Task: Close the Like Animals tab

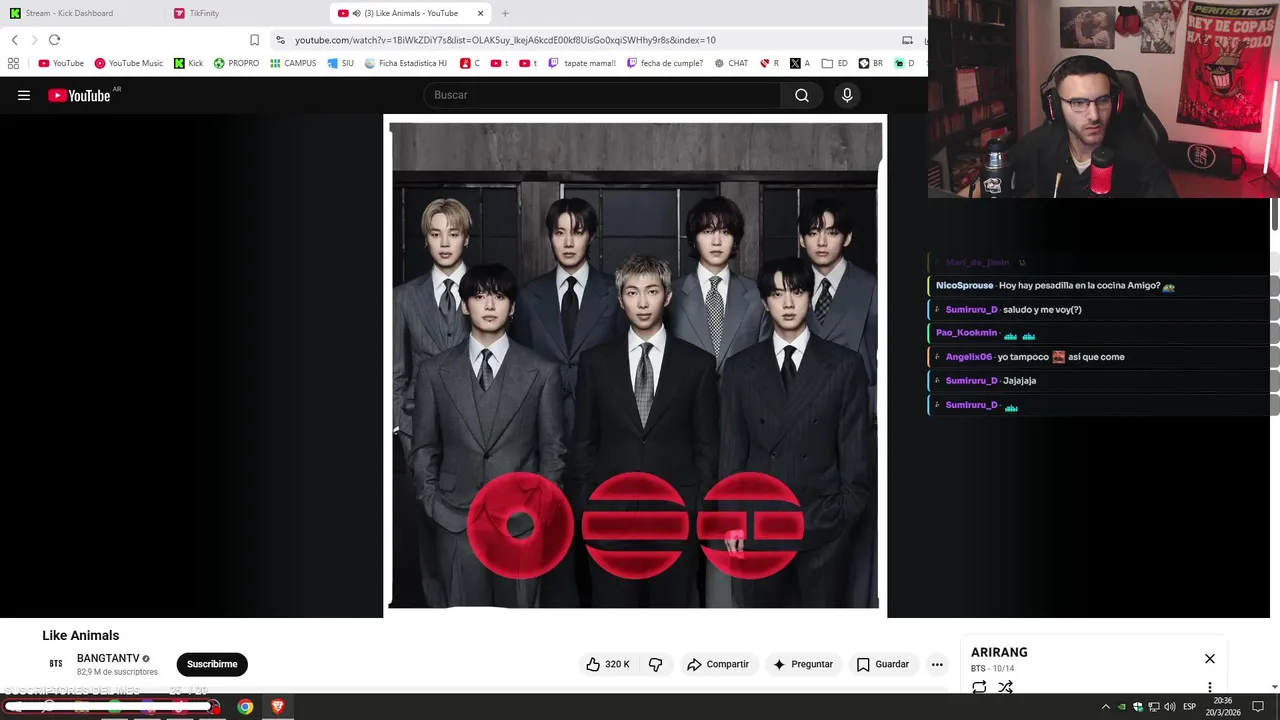Action: 480,13
